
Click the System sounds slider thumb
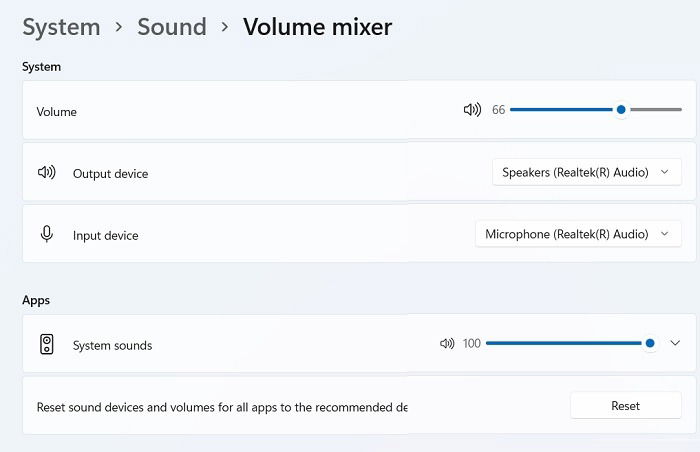[650, 343]
